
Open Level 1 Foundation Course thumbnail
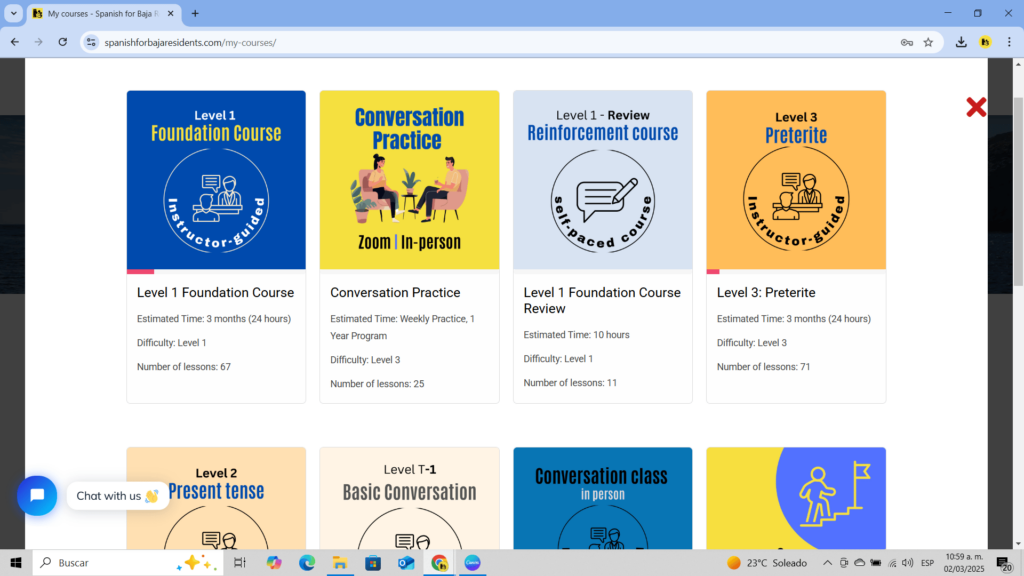[216, 180]
